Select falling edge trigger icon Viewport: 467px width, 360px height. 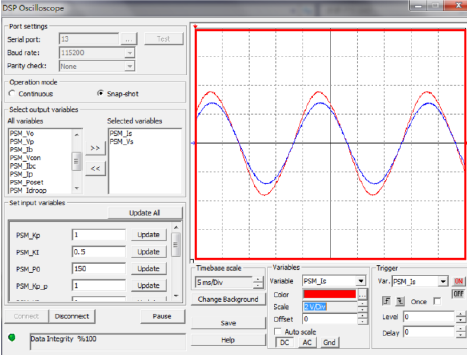pyautogui.click(x=400, y=301)
